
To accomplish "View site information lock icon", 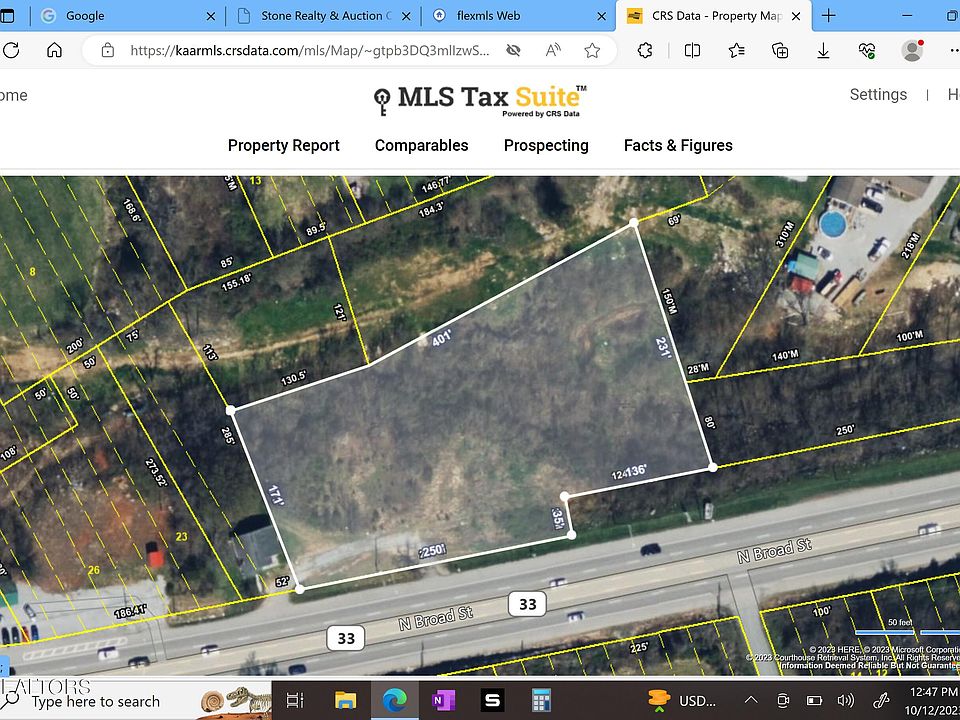I will click(x=108, y=50).
